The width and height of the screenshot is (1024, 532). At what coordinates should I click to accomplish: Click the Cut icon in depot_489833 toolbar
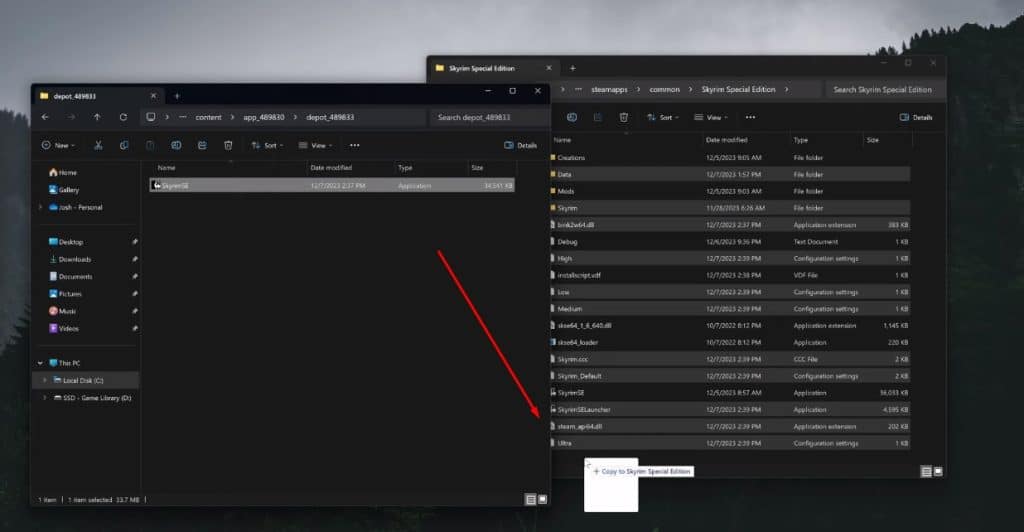(98, 145)
